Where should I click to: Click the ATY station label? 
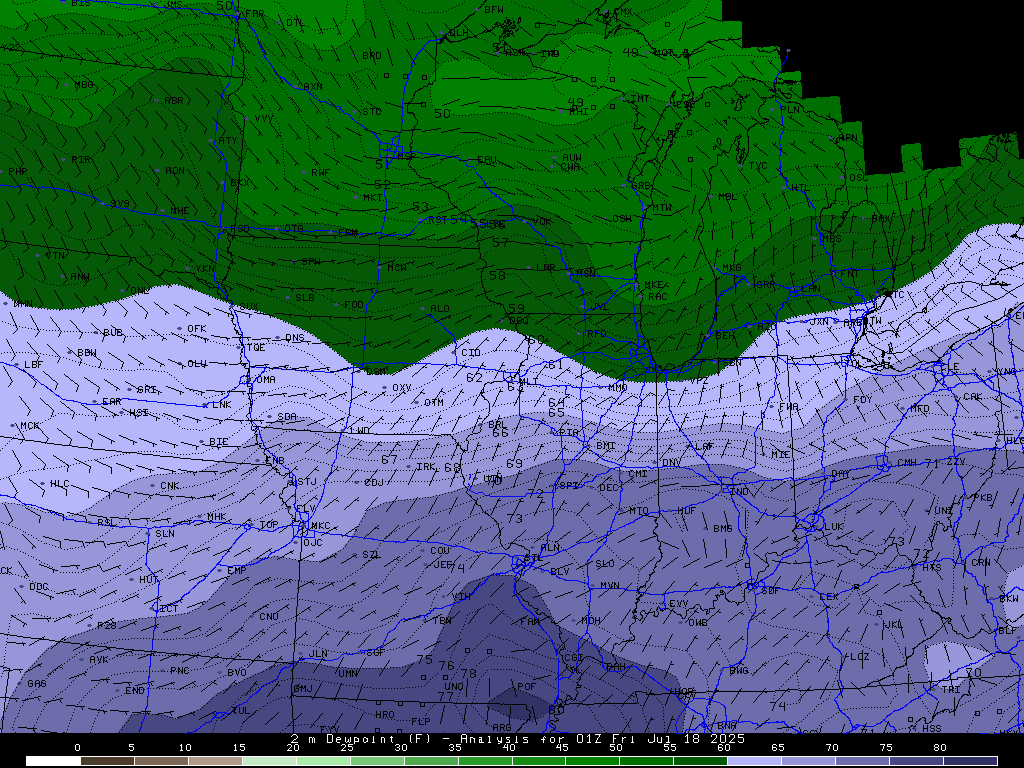point(228,140)
